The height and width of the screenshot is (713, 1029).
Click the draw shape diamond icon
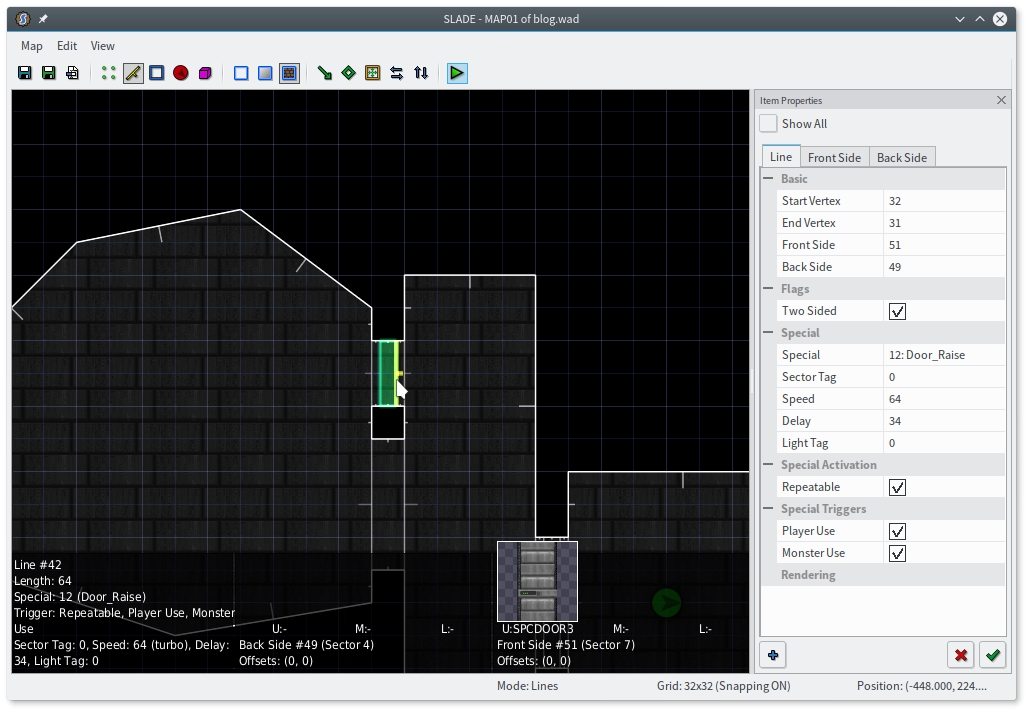[348, 73]
